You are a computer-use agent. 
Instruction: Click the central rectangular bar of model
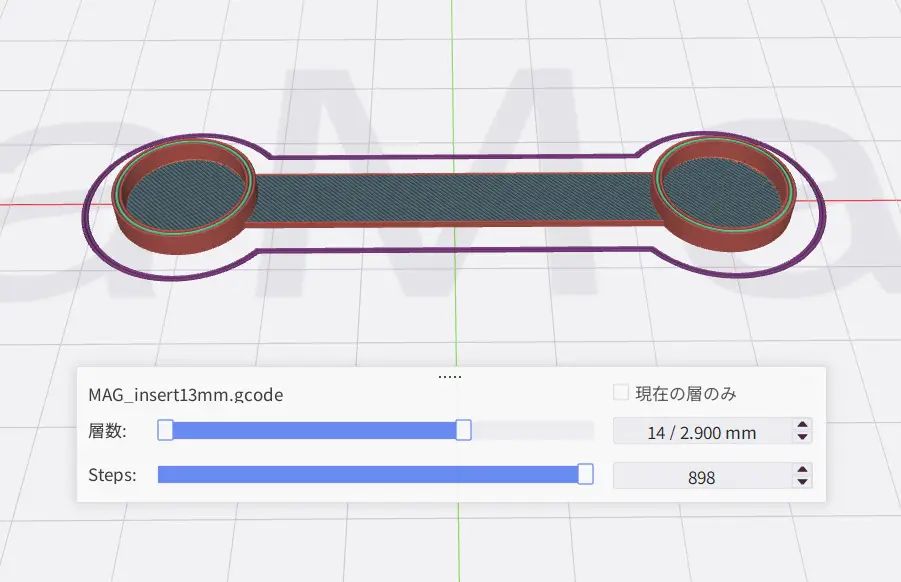[450, 198]
